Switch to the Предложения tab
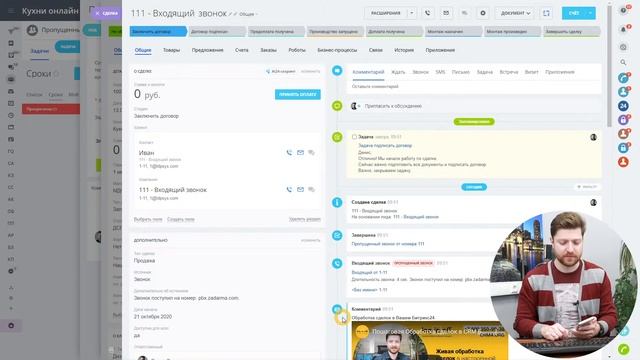The height and width of the screenshot is (360, 640). point(207,50)
